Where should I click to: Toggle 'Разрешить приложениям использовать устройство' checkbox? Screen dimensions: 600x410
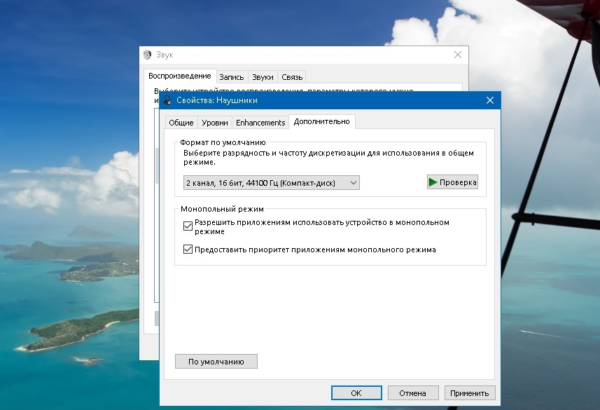pyautogui.click(x=187, y=227)
